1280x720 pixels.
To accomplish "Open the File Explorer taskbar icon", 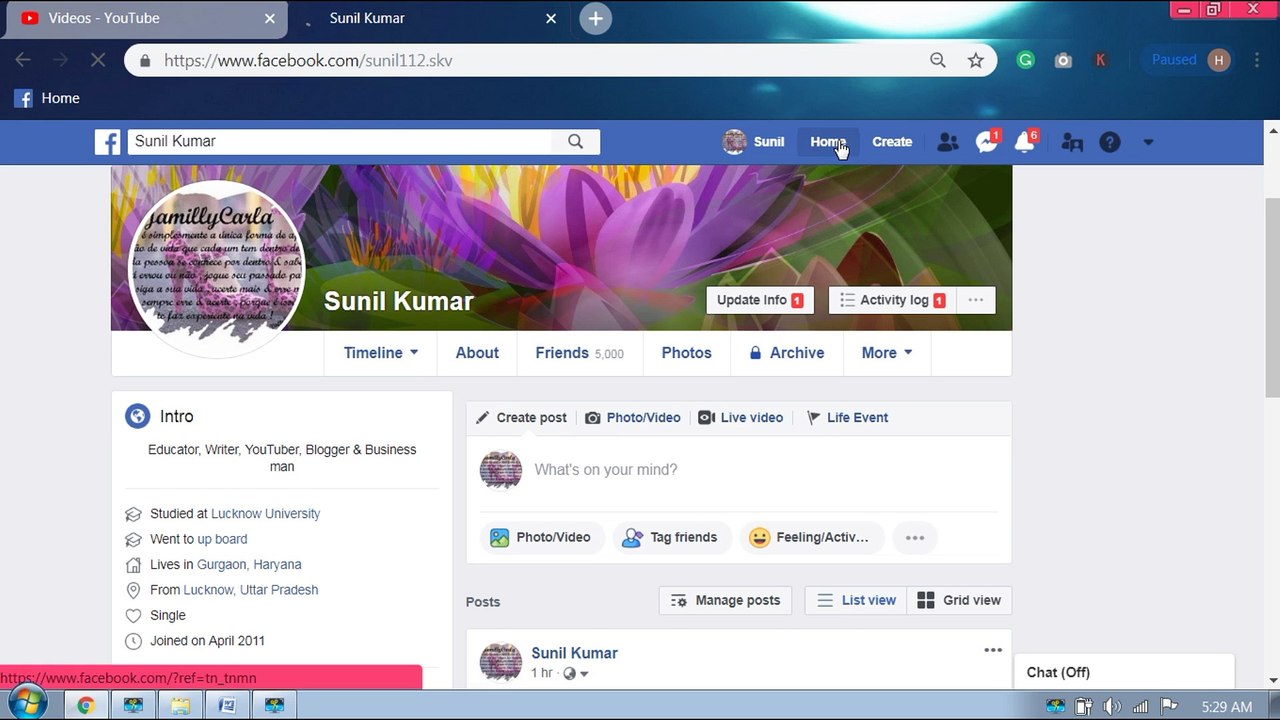I will [180, 706].
